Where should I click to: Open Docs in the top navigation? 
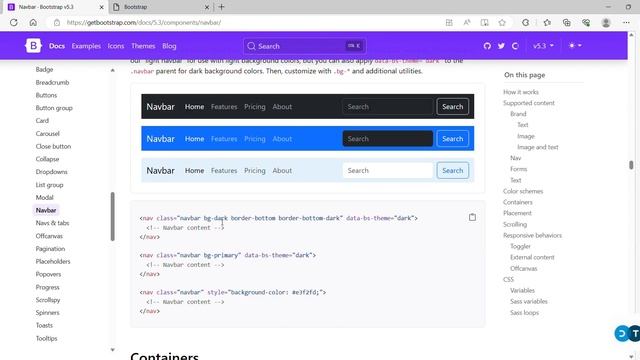tap(57, 46)
